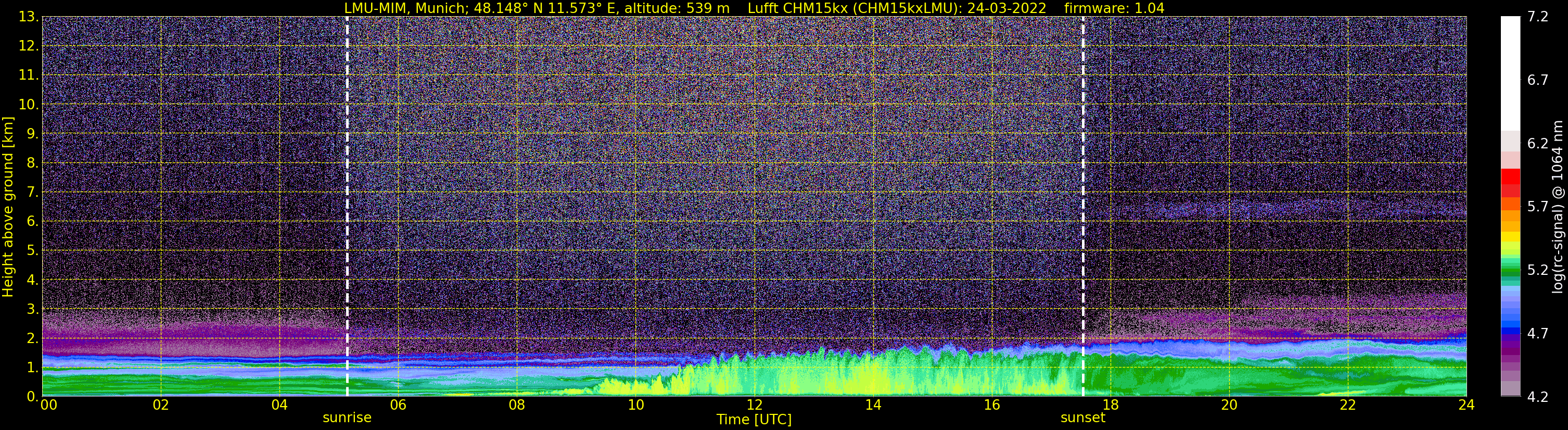Click the white top section of the colorbar

(x=1510, y=74)
